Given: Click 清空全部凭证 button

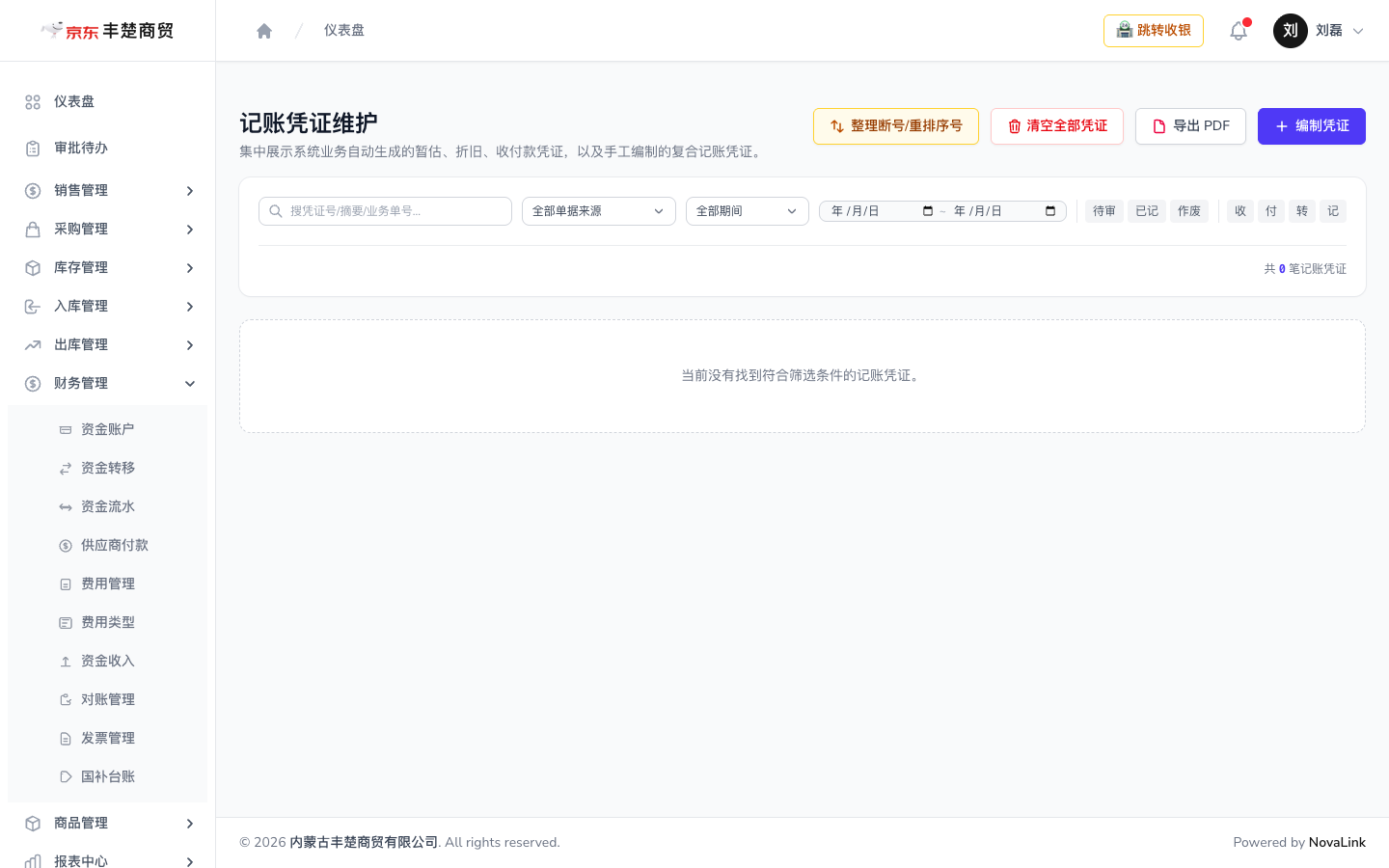Looking at the screenshot, I should pyautogui.click(x=1057, y=126).
